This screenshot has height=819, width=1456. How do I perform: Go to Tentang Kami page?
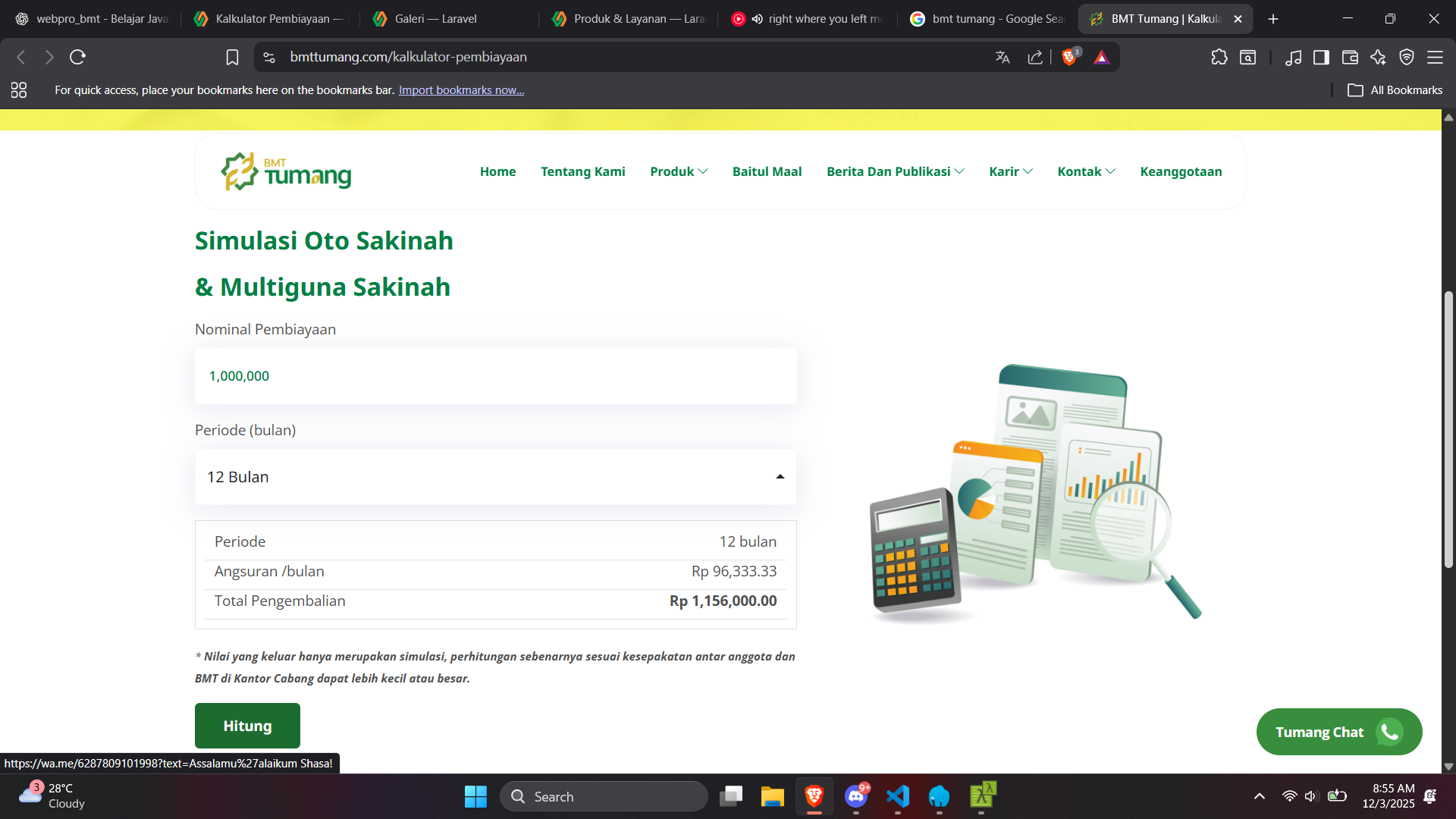[x=582, y=171]
